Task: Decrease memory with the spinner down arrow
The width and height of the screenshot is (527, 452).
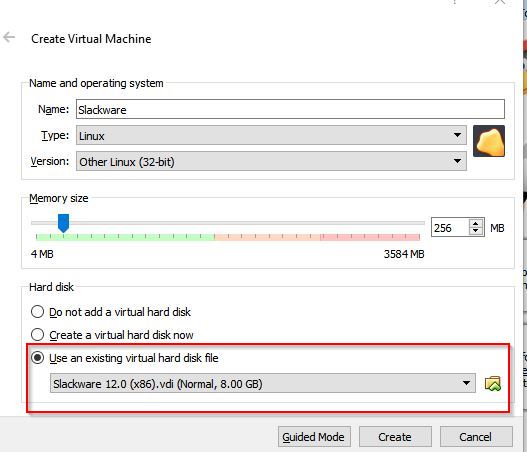Action: [x=475, y=231]
